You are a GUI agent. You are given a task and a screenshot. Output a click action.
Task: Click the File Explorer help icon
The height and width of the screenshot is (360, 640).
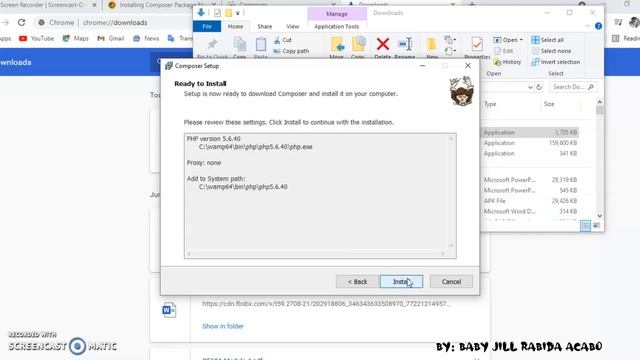(598, 26)
